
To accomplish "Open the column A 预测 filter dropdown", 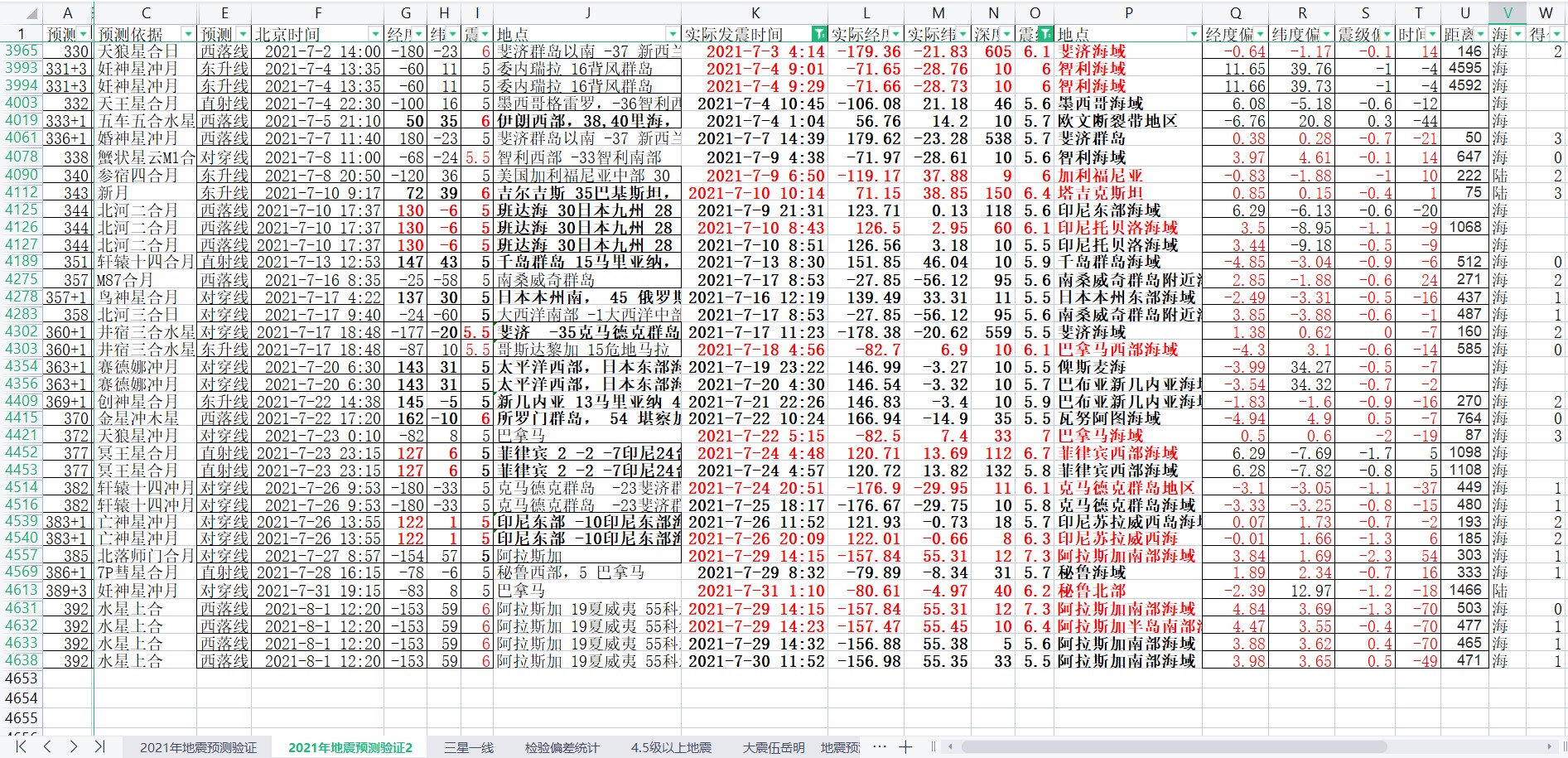I will [x=83, y=34].
